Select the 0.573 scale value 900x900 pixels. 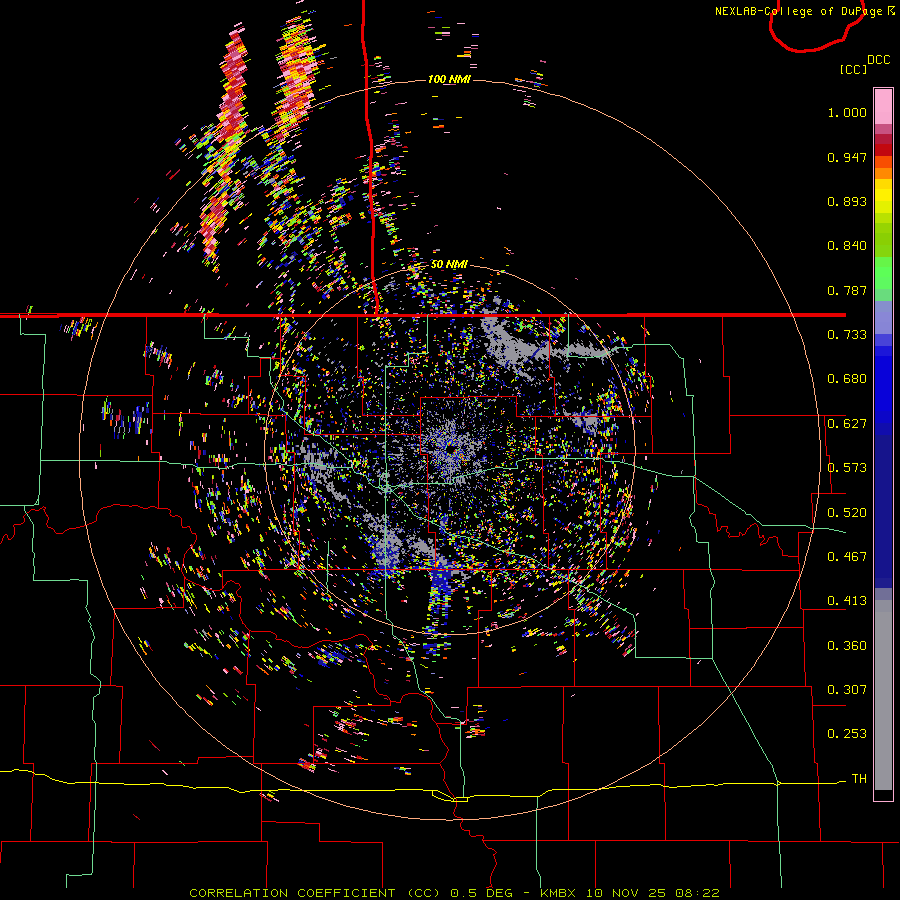click(x=847, y=468)
